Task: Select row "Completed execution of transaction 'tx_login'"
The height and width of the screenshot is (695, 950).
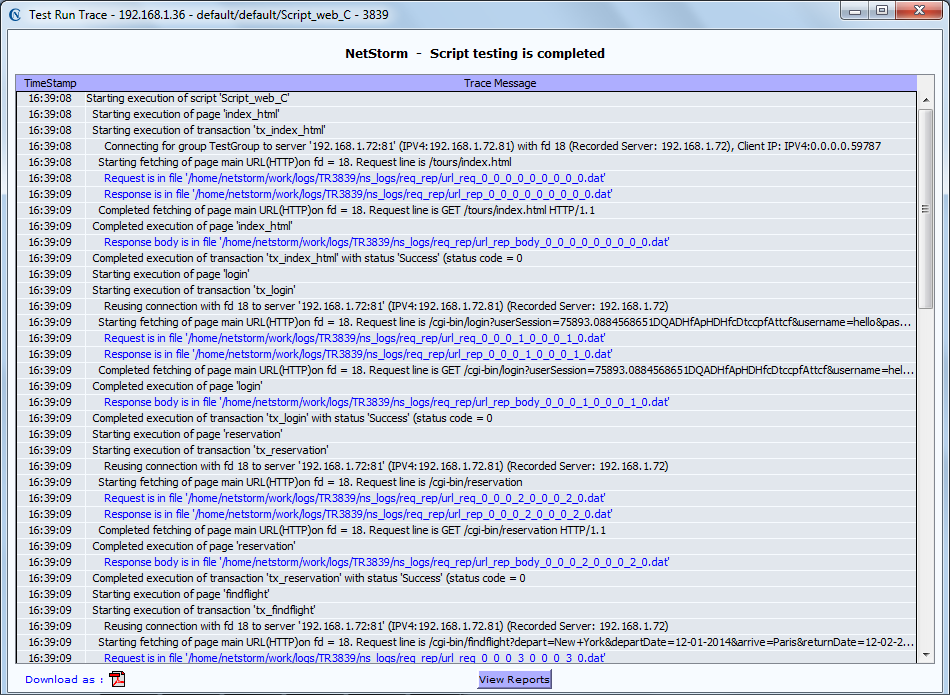Action: [x=467, y=418]
